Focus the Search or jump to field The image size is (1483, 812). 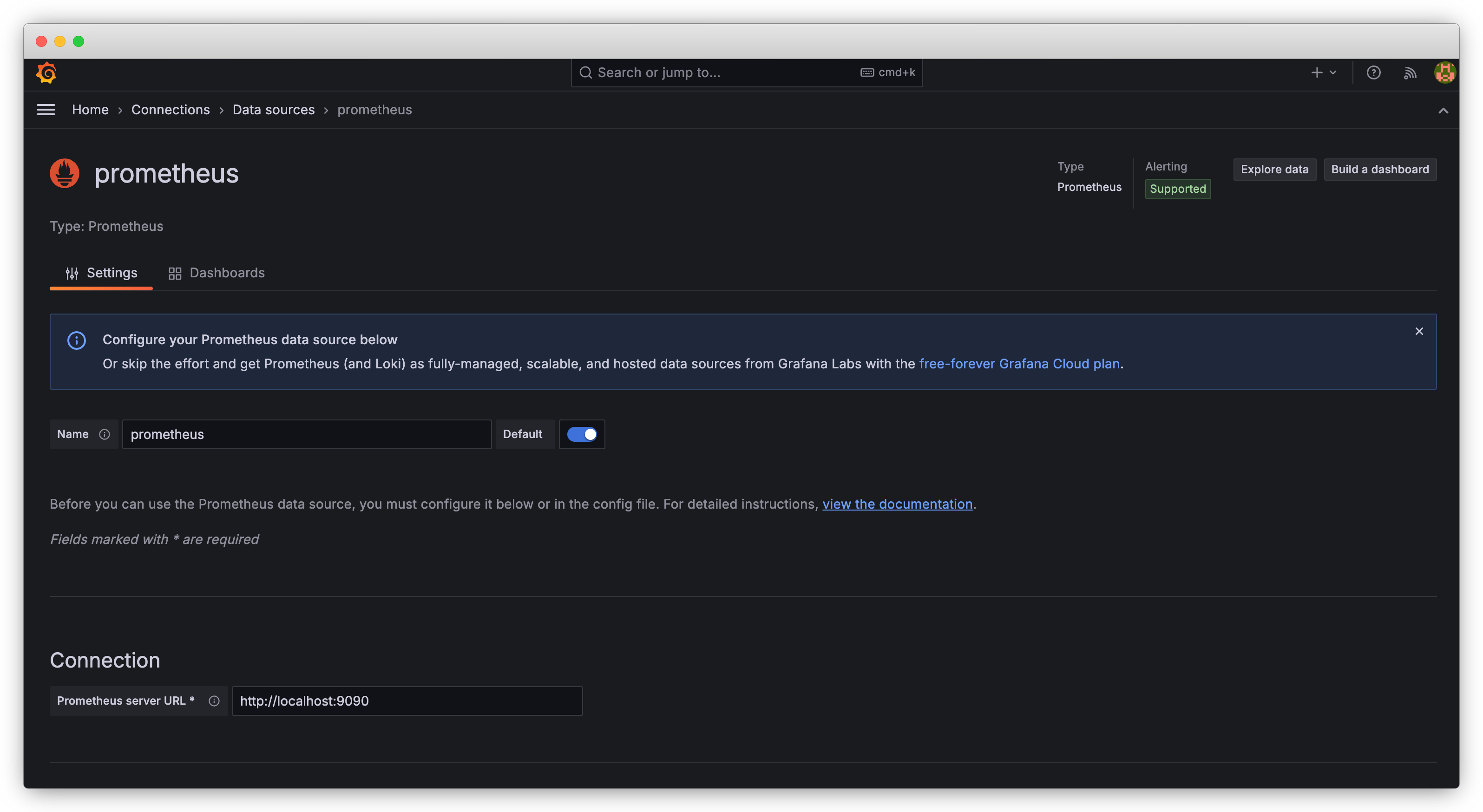coord(747,72)
